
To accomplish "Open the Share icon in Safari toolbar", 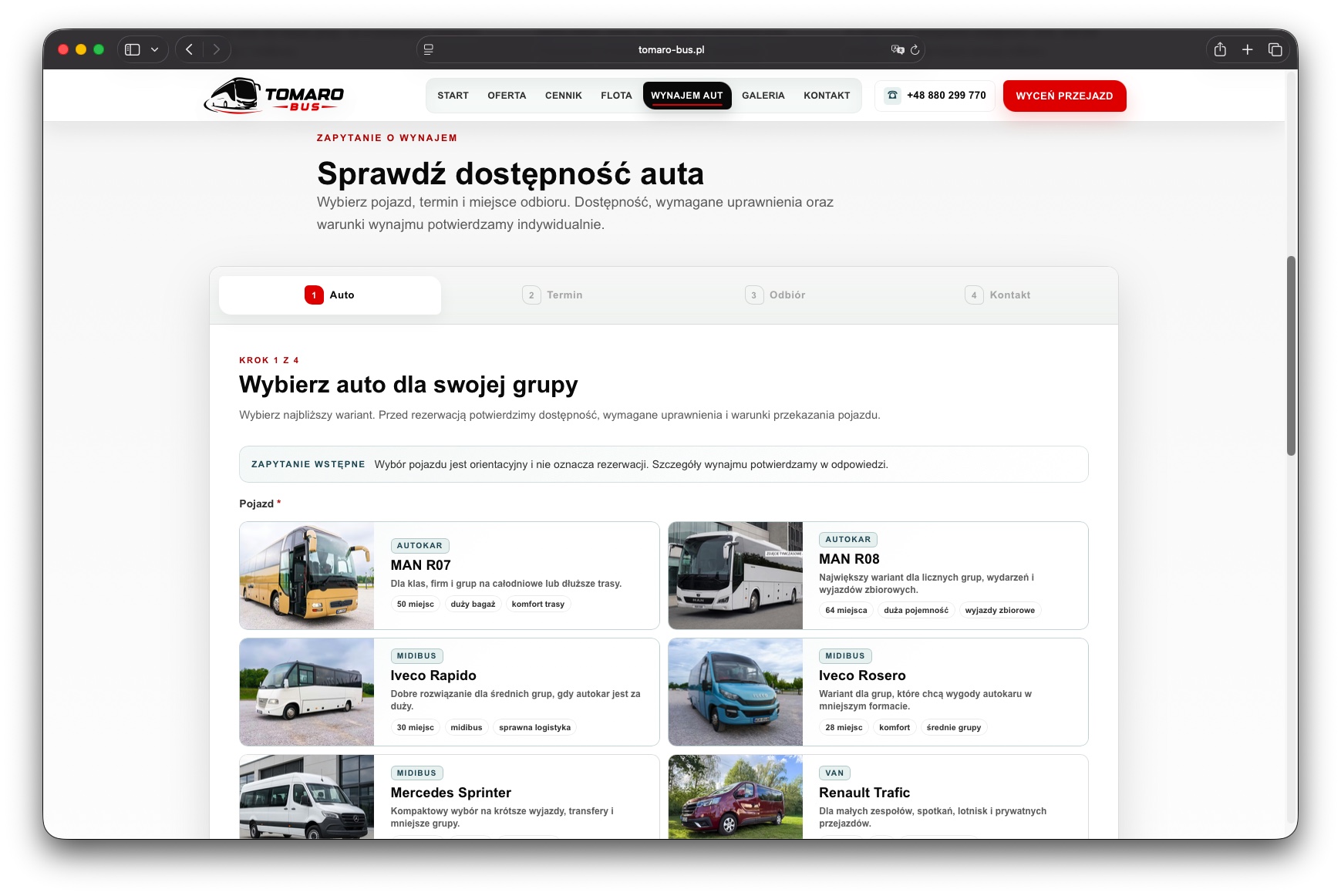I will tap(1220, 49).
